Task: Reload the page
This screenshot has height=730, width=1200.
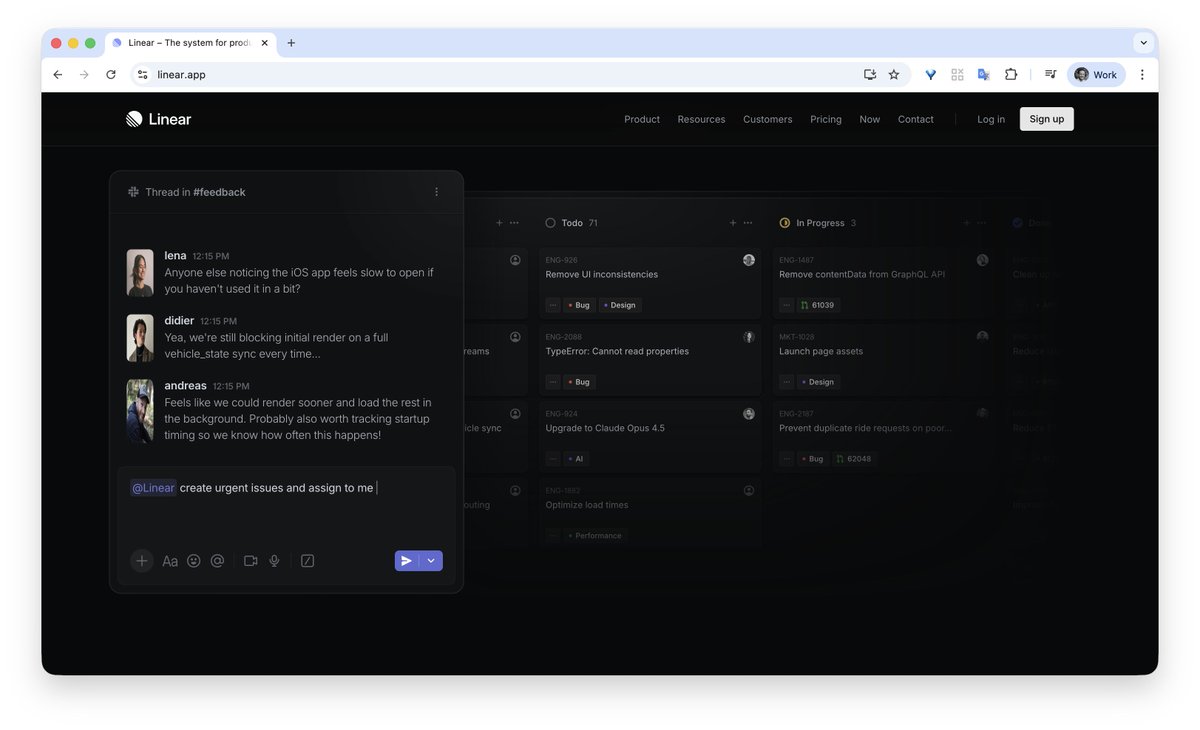Action: click(111, 75)
